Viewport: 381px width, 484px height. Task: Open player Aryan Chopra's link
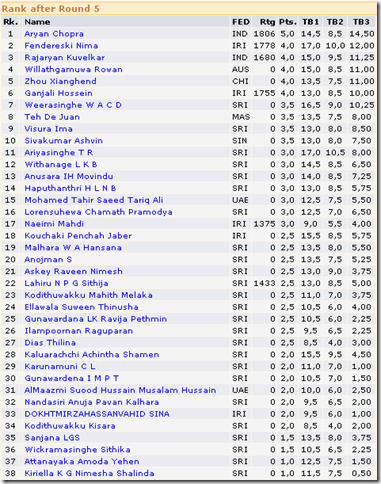[x=54, y=34]
